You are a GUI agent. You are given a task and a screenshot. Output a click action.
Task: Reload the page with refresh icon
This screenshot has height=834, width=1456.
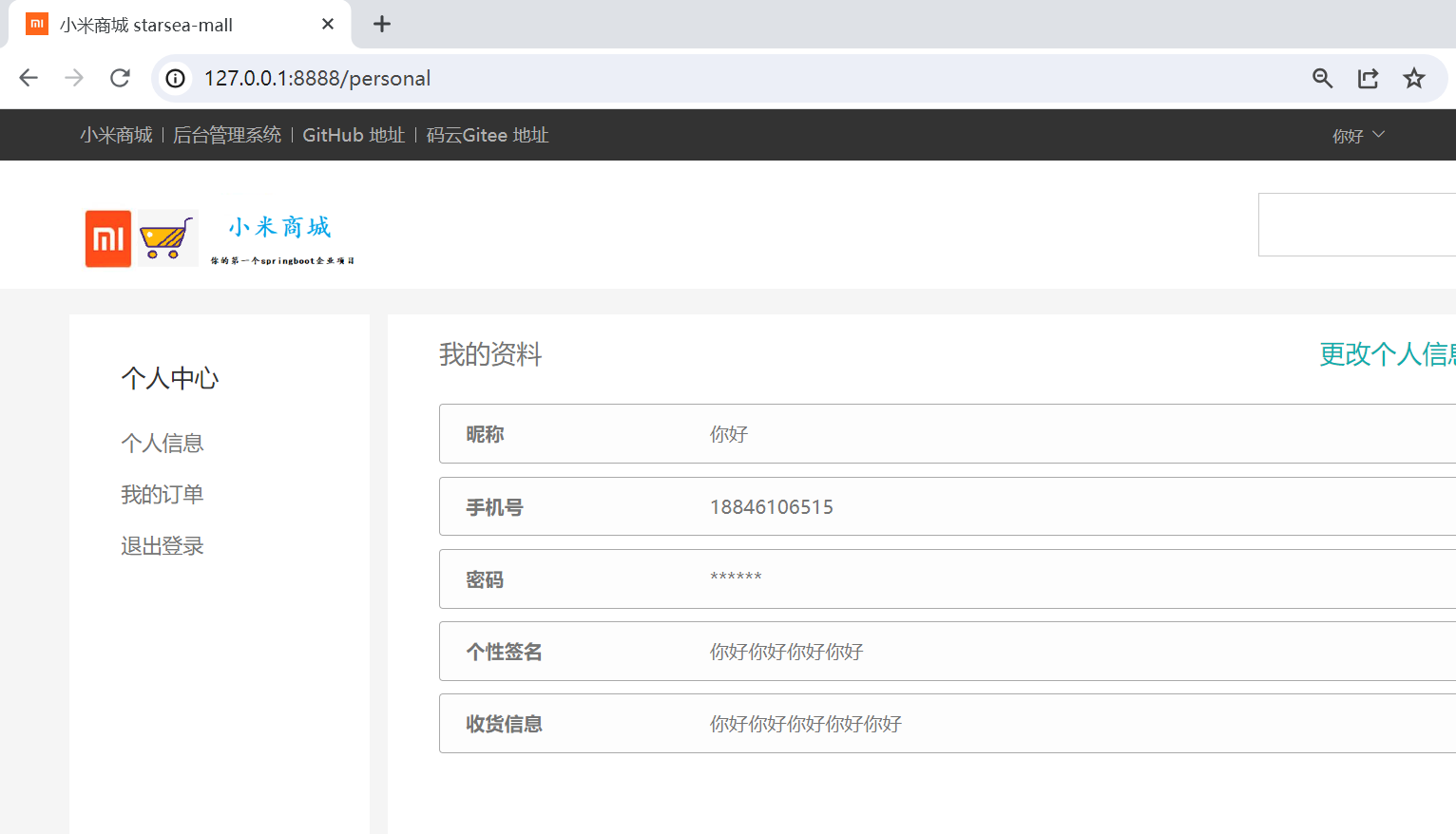[120, 78]
